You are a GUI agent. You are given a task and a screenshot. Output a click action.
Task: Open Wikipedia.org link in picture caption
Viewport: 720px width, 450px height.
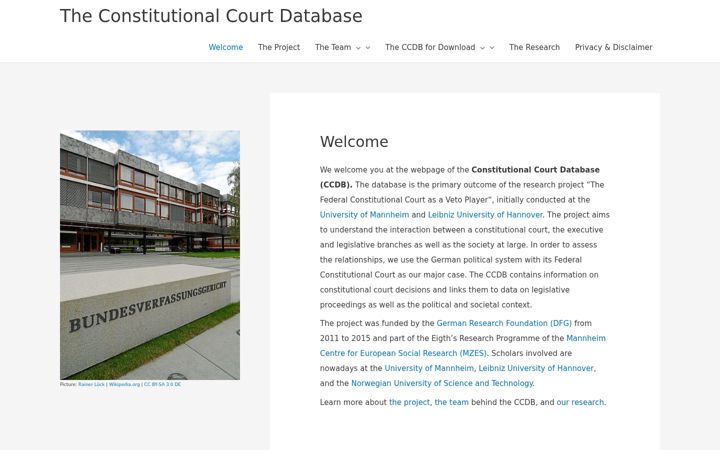click(124, 384)
